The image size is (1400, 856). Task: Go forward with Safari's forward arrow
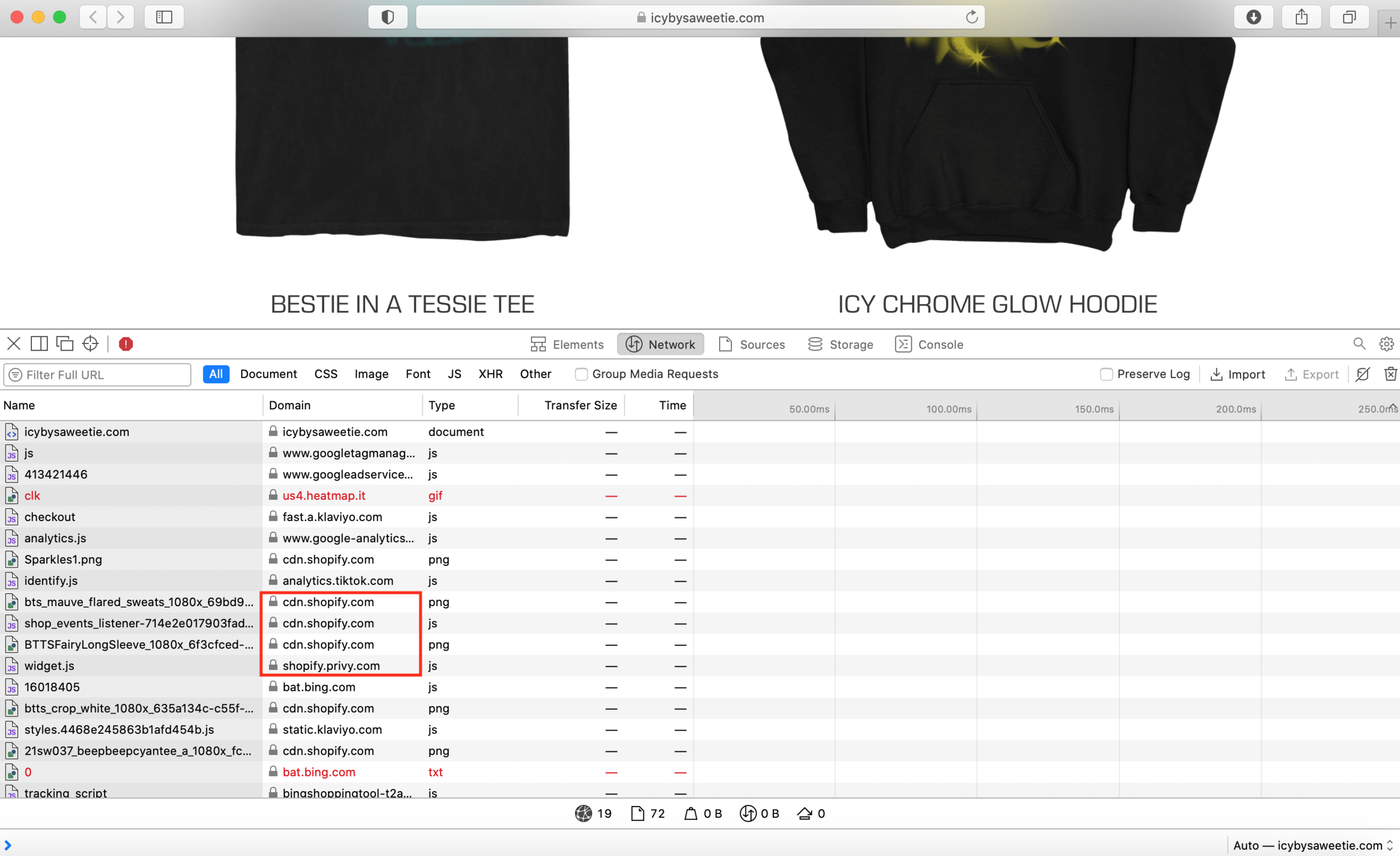click(x=120, y=17)
